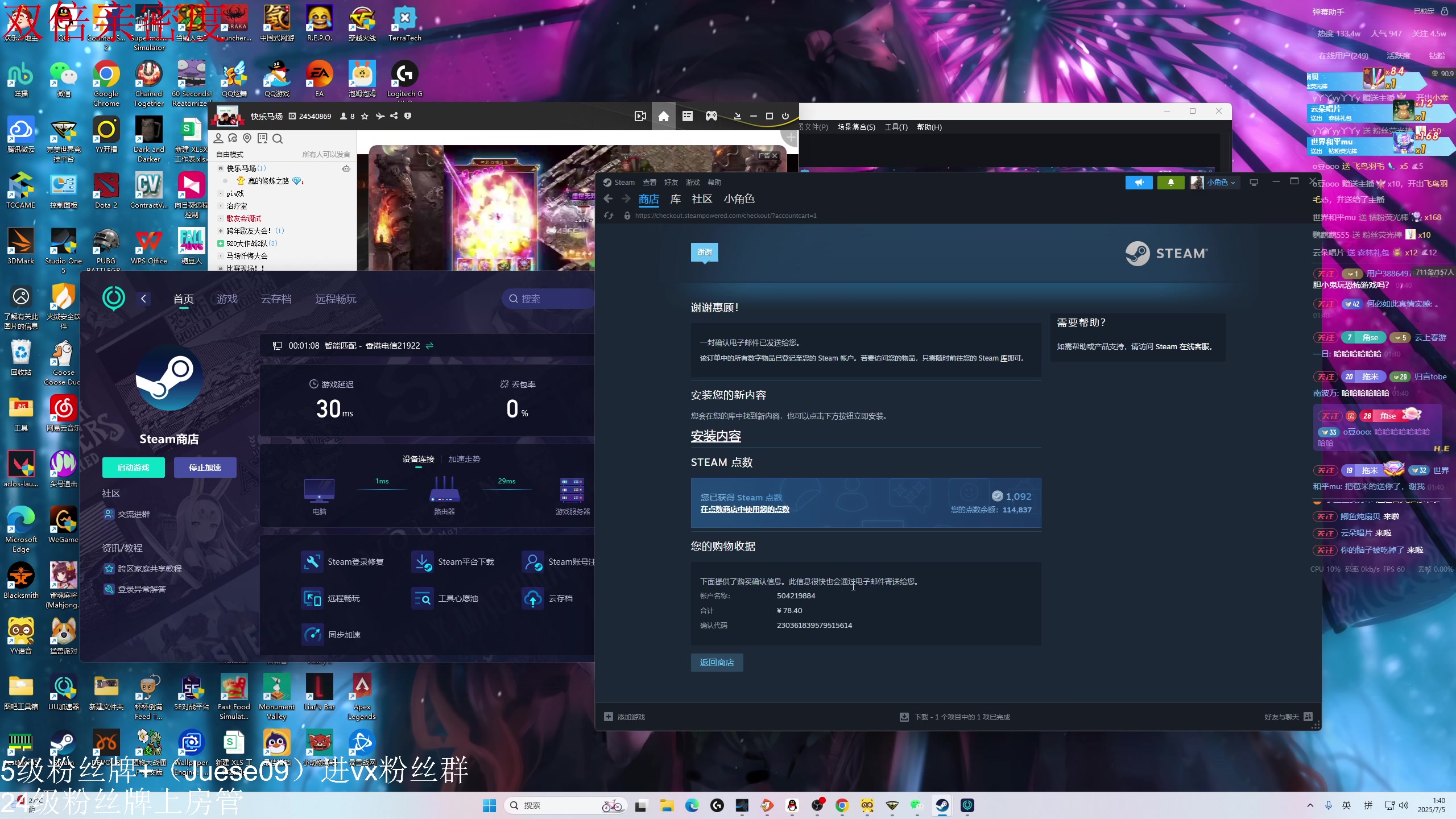
Task: Switch to Steam 社区 tab
Action: tap(702, 199)
